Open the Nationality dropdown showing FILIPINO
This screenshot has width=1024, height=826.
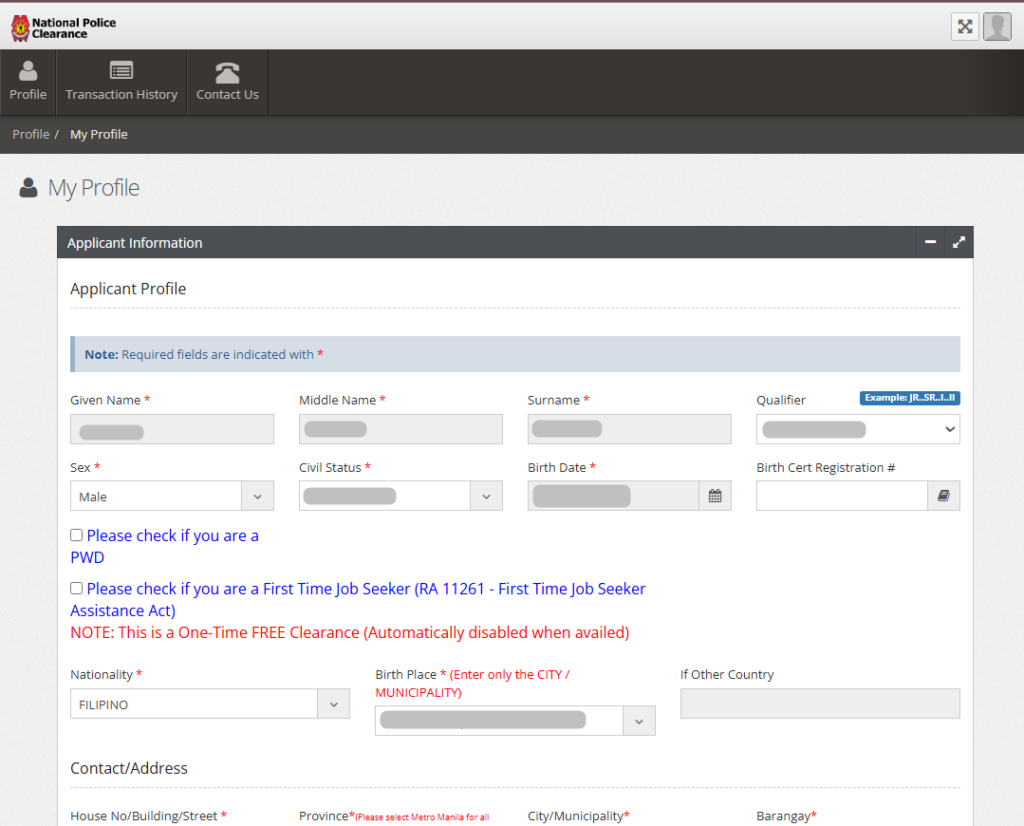(210, 704)
